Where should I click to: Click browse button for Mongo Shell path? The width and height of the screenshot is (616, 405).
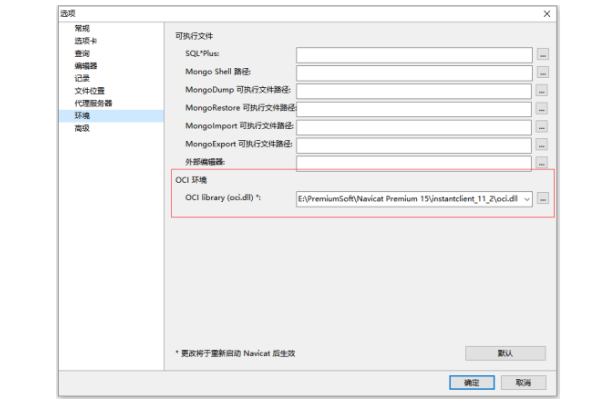point(543,73)
